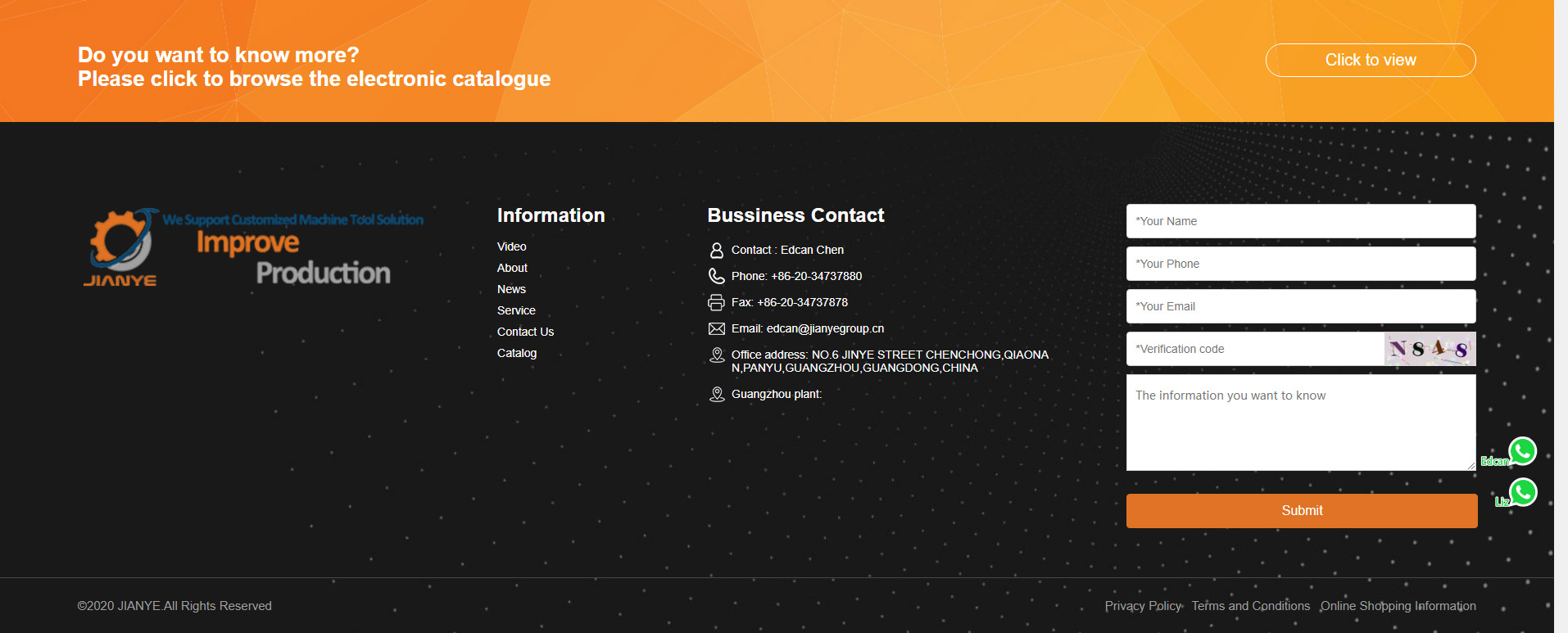Open the Privacy Policy link
Screen dimensions: 1568x633
[1142, 606]
